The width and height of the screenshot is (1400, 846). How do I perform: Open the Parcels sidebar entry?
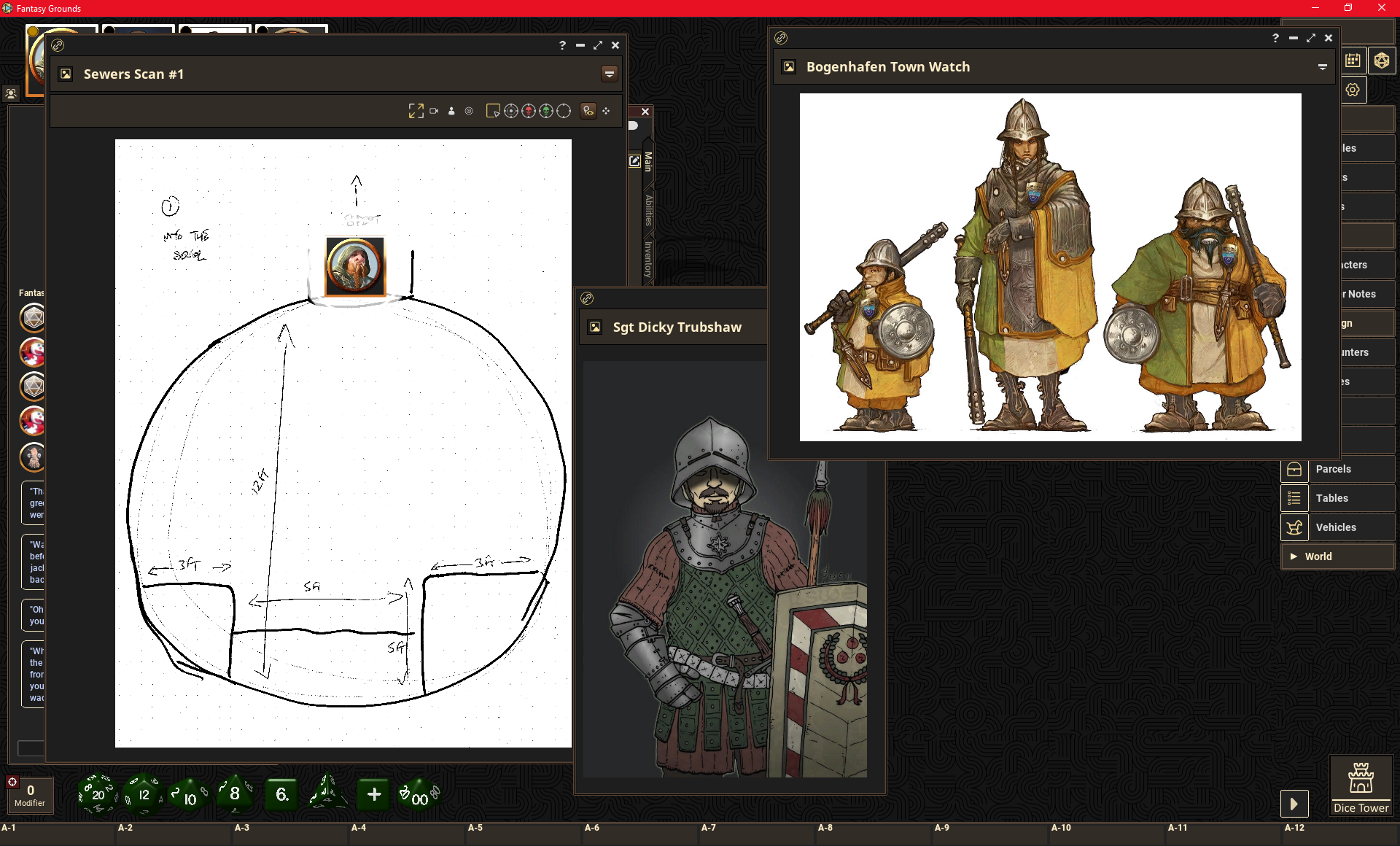point(1337,469)
